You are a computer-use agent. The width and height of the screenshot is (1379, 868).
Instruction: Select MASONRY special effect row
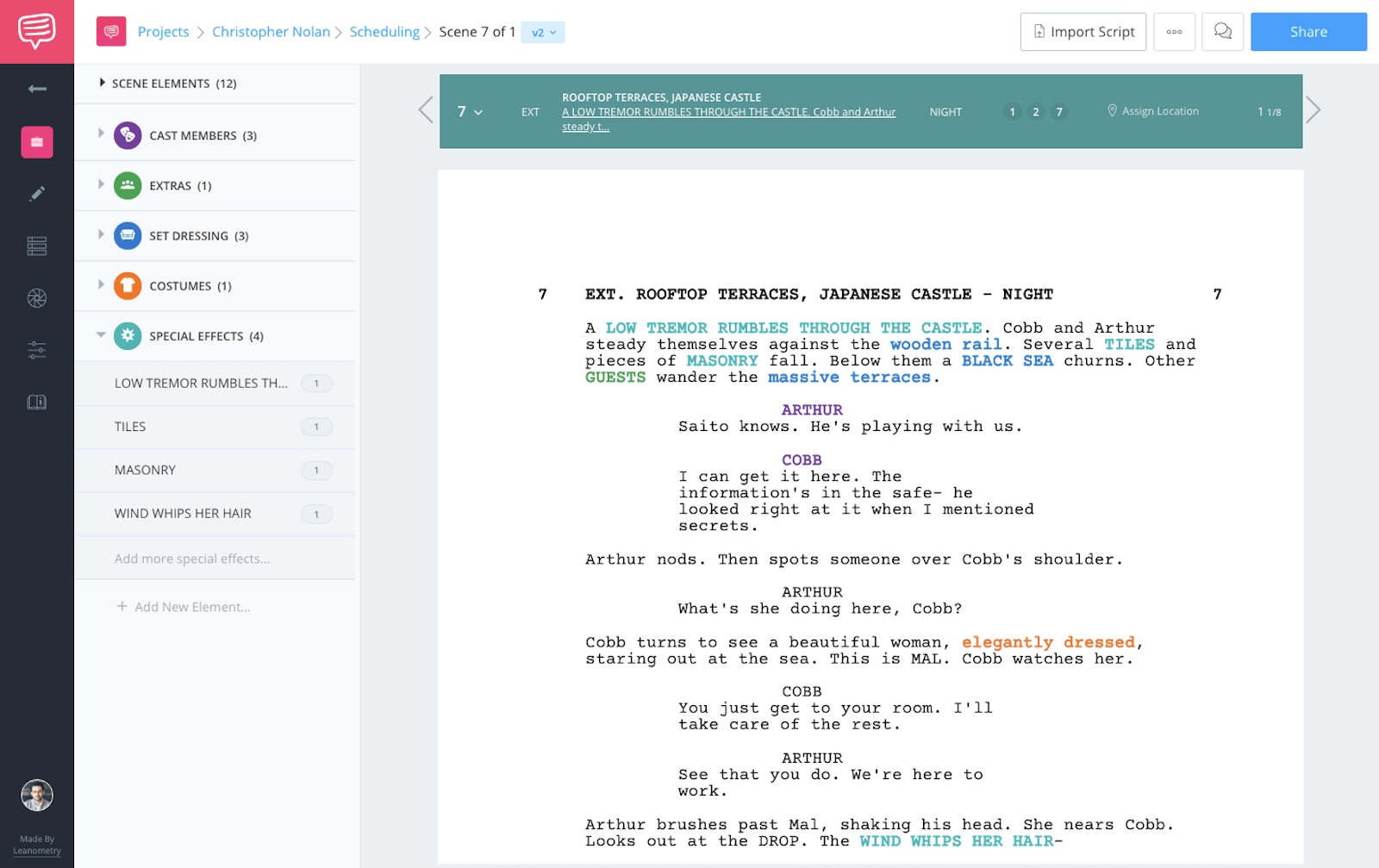215,471
